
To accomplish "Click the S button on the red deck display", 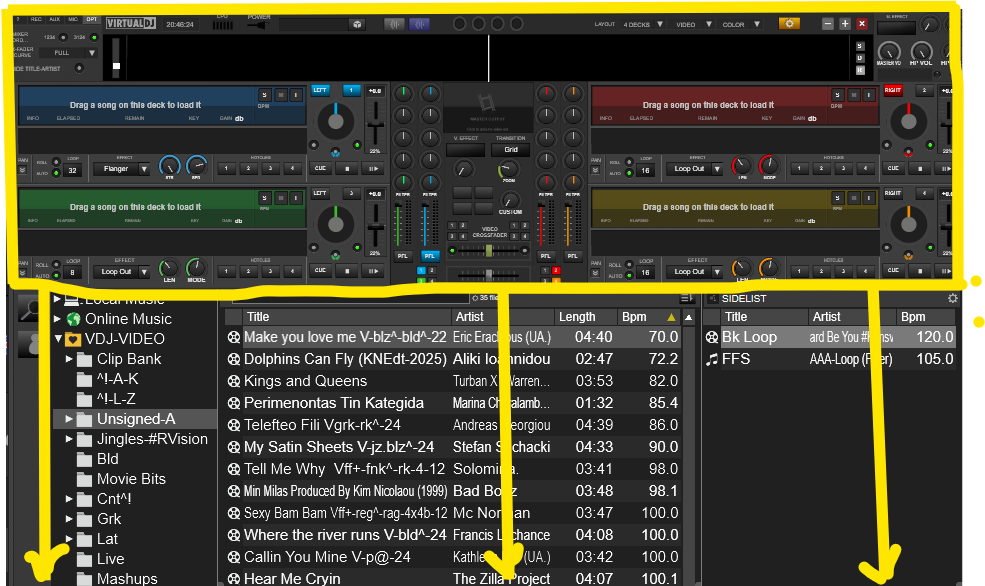I will (837, 95).
